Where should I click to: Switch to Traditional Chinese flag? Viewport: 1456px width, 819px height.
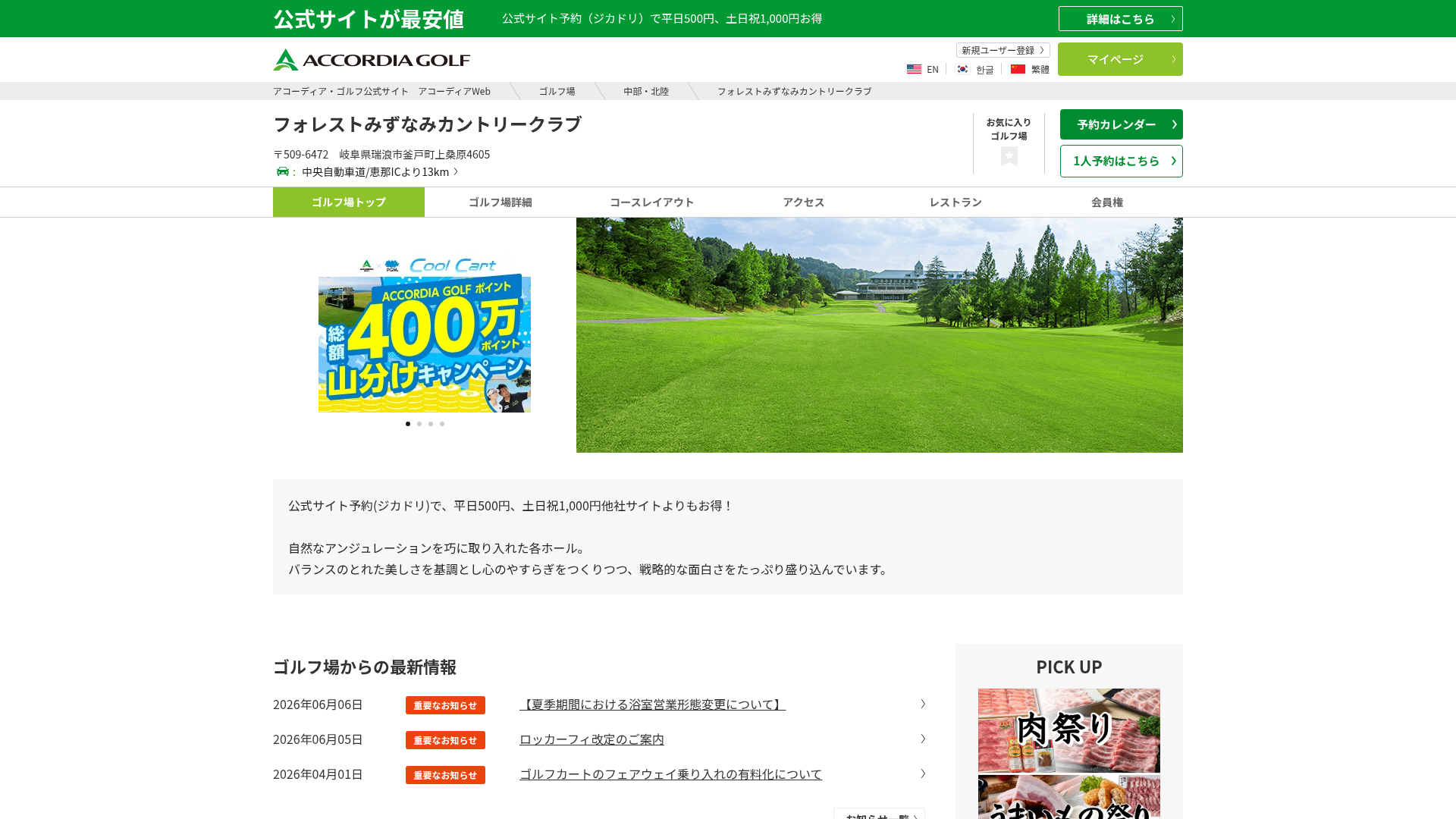(x=1018, y=69)
